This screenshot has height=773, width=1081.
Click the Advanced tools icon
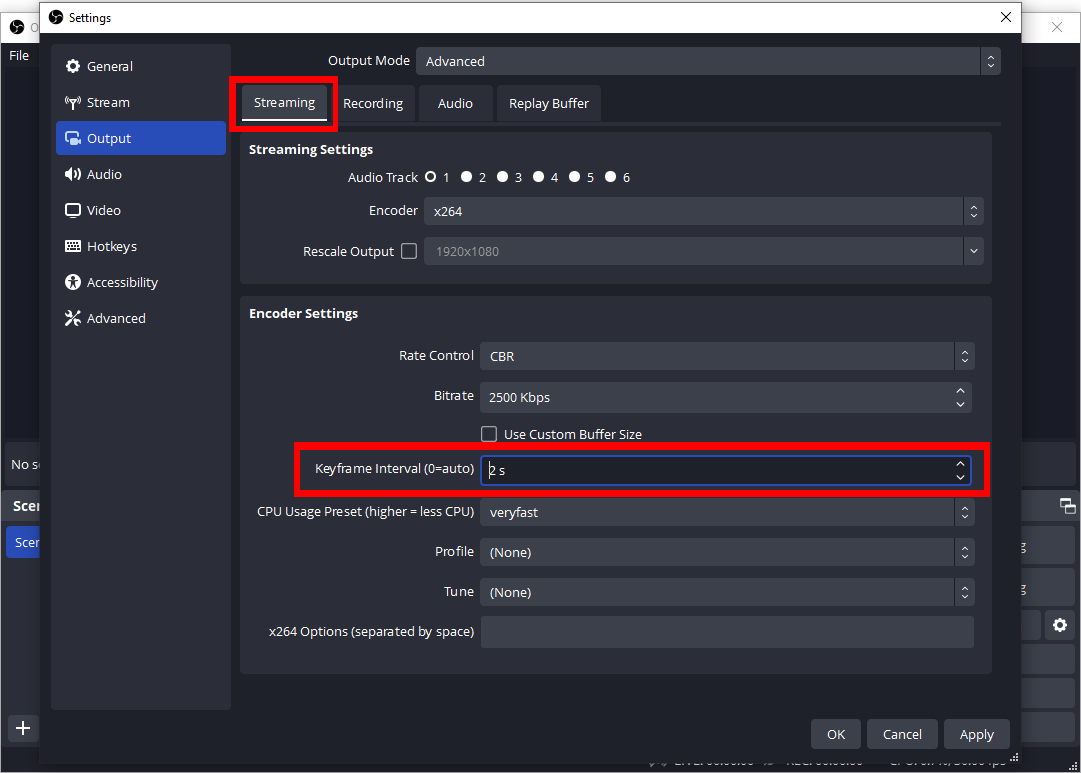[x=72, y=319]
